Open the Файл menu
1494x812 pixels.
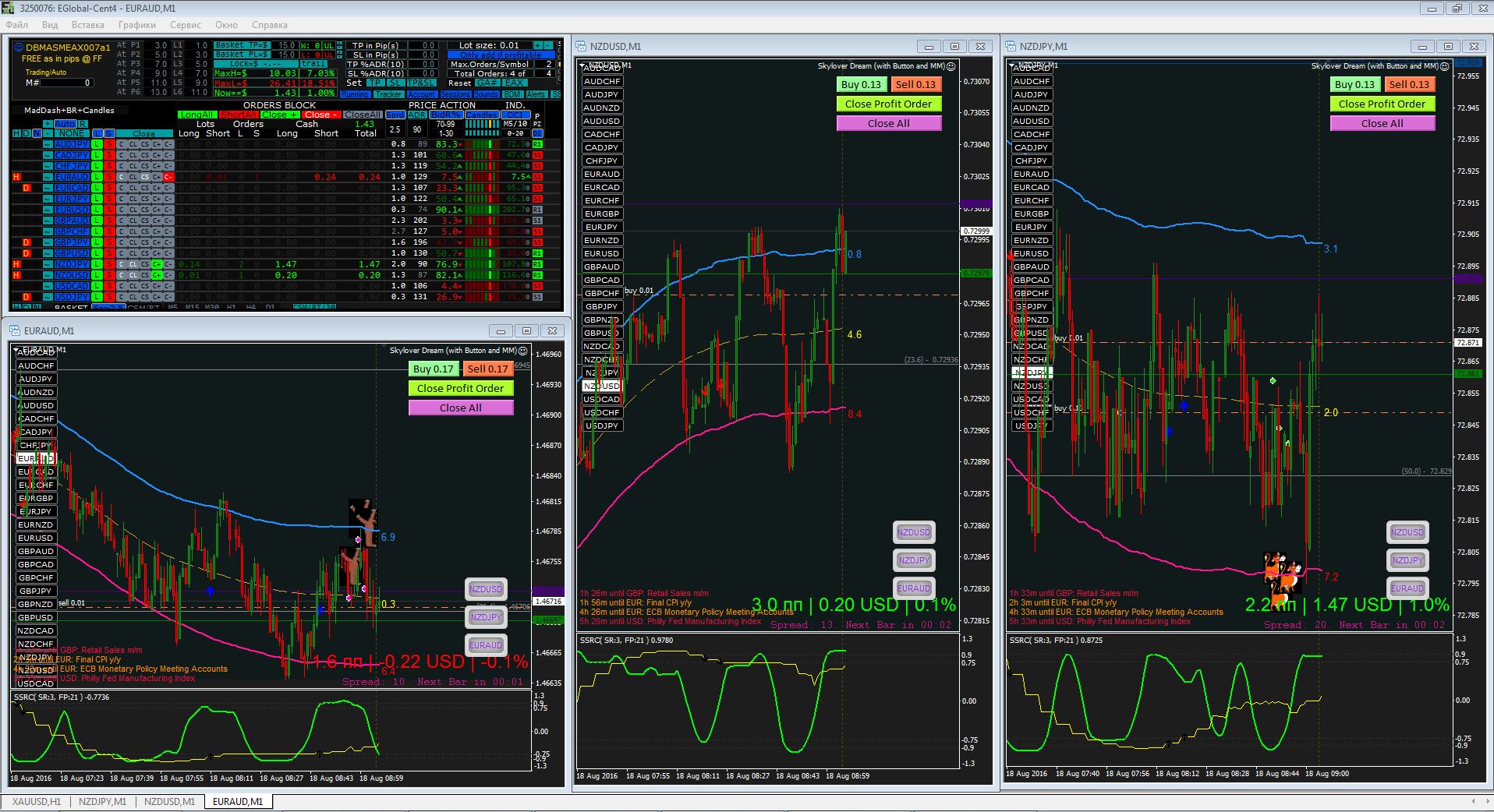coord(17,25)
